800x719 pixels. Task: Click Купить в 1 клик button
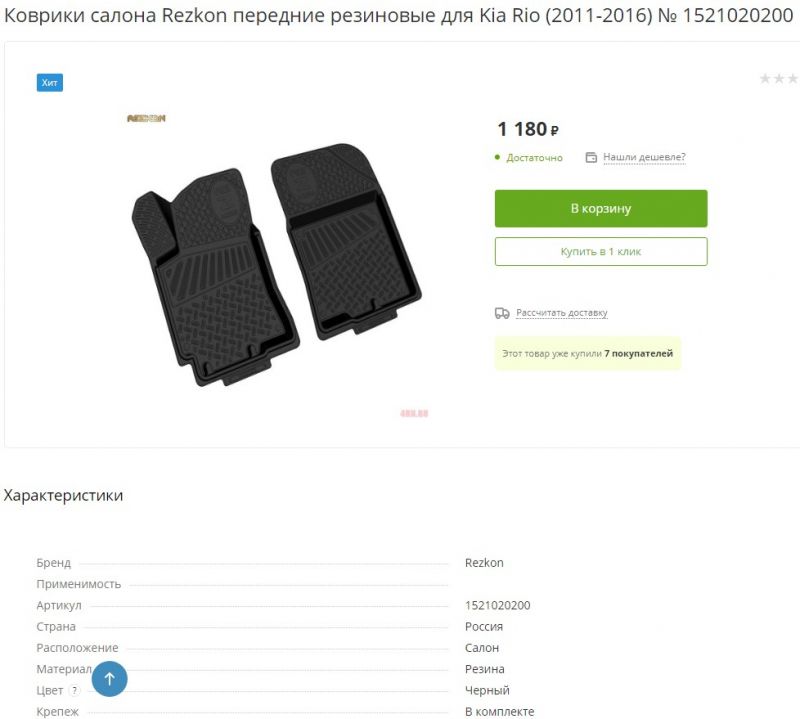(x=601, y=252)
